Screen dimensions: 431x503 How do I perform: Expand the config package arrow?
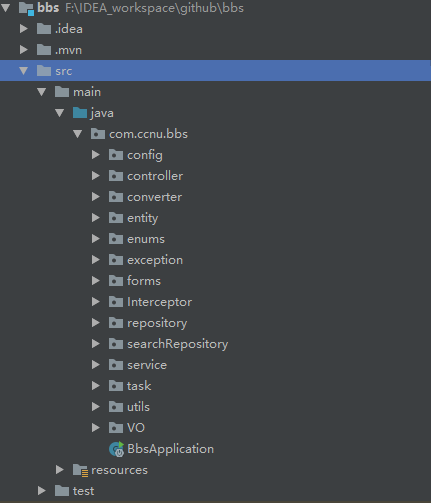pos(96,155)
